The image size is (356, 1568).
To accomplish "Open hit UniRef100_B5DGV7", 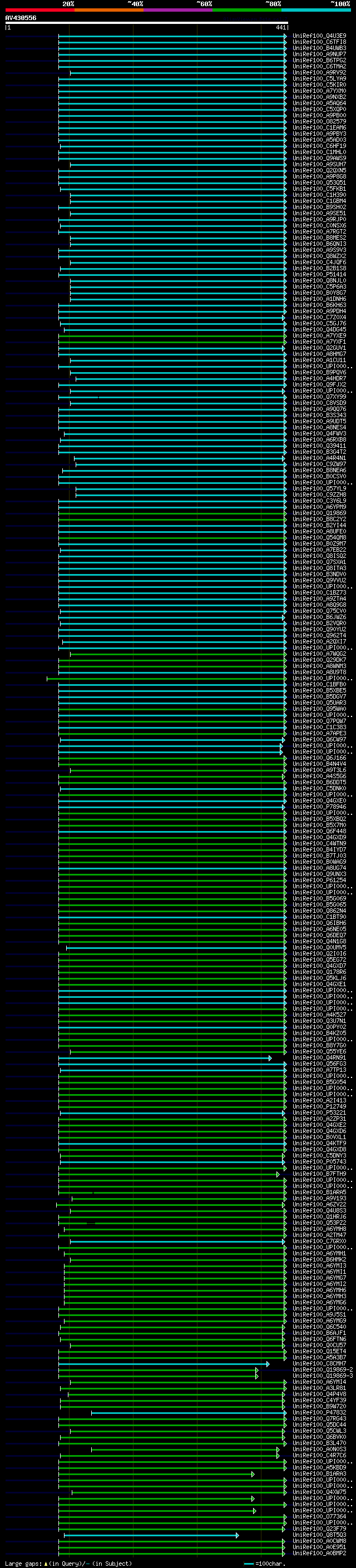I will pyautogui.click(x=319, y=696).
